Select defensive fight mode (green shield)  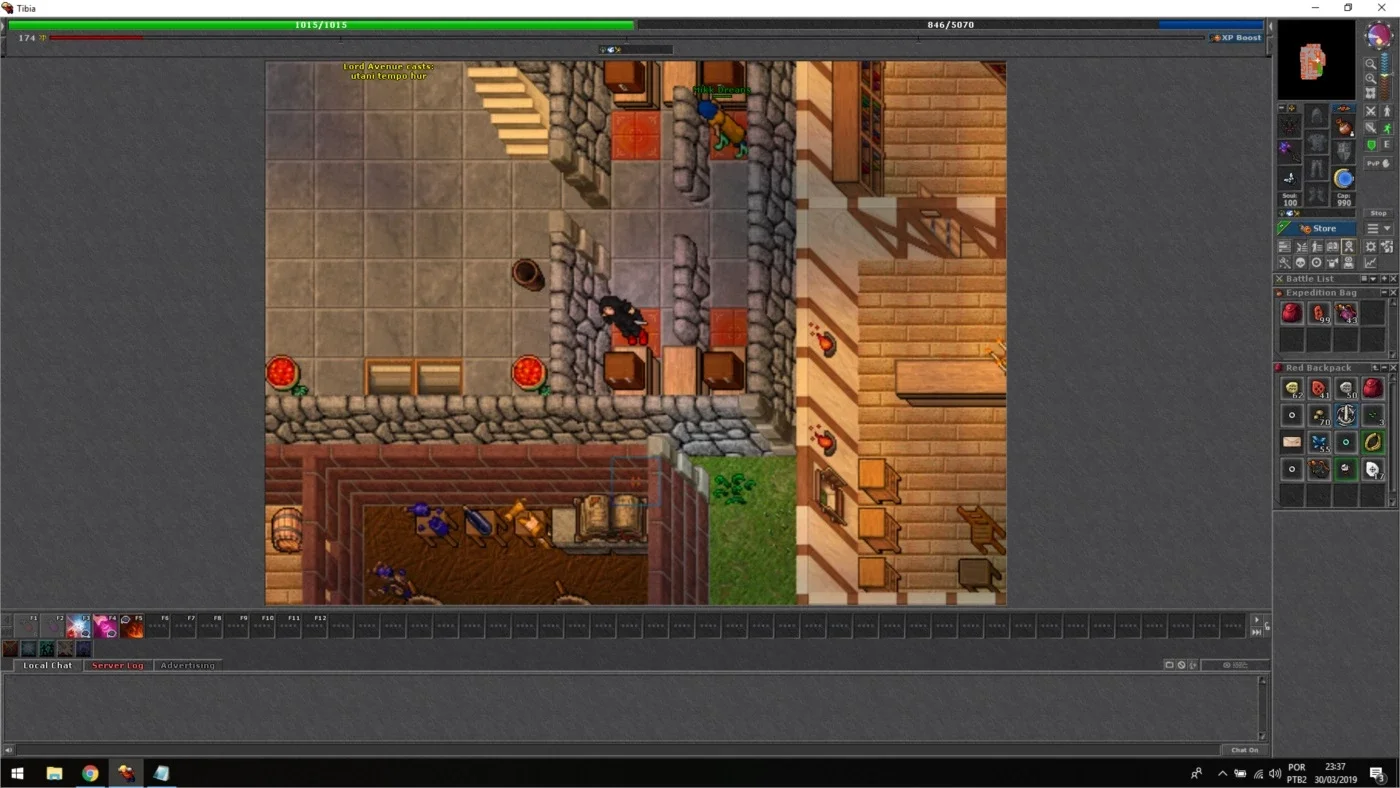coord(1371,145)
